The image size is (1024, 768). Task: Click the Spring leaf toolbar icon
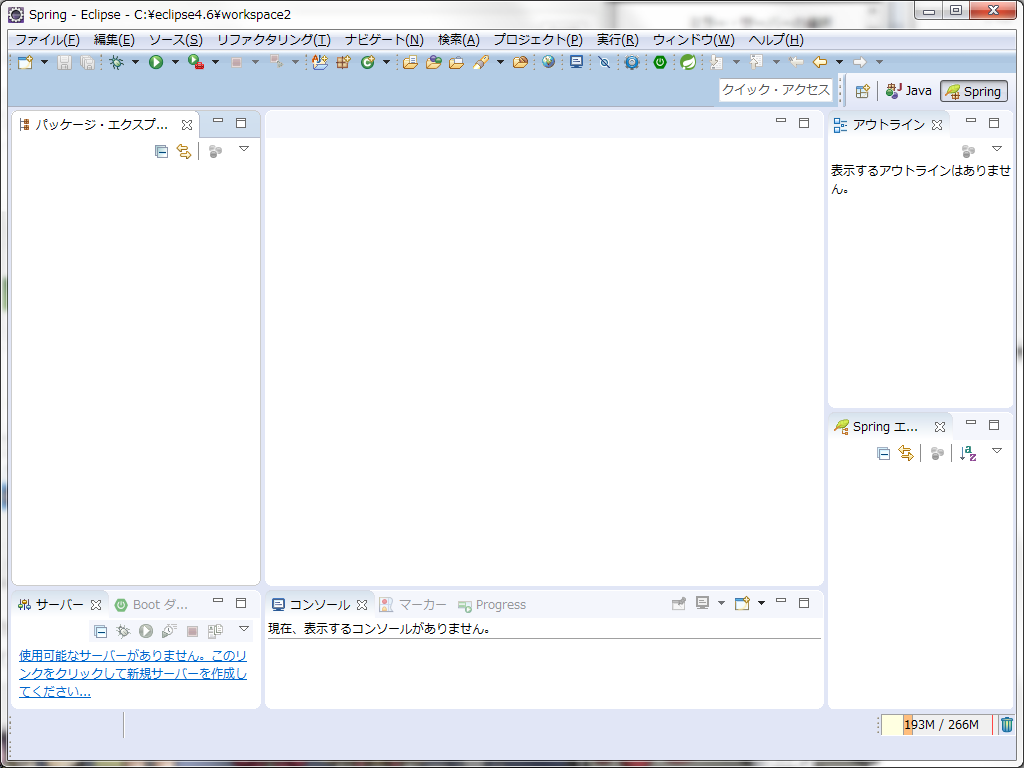pos(688,61)
